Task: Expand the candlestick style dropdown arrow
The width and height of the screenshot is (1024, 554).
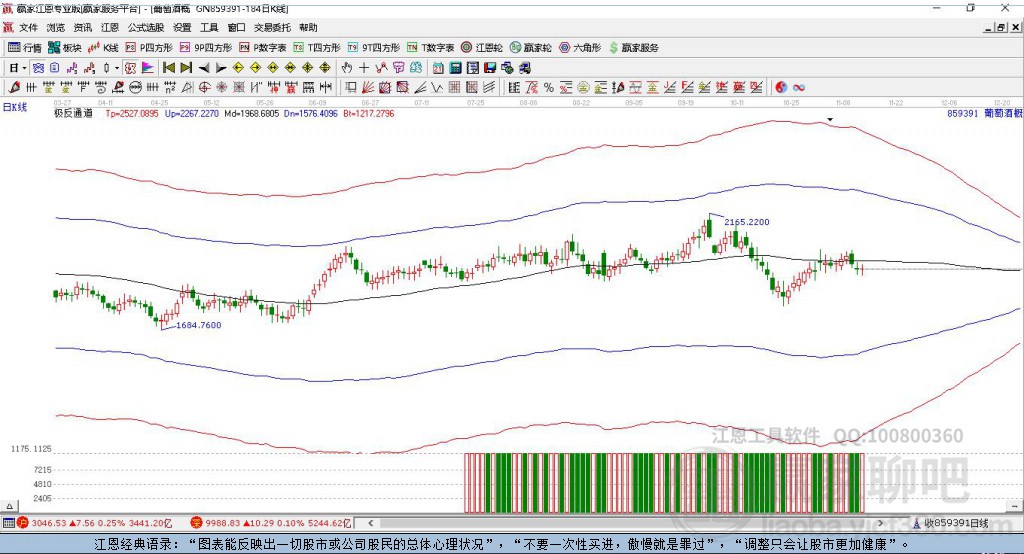Action: [117, 68]
